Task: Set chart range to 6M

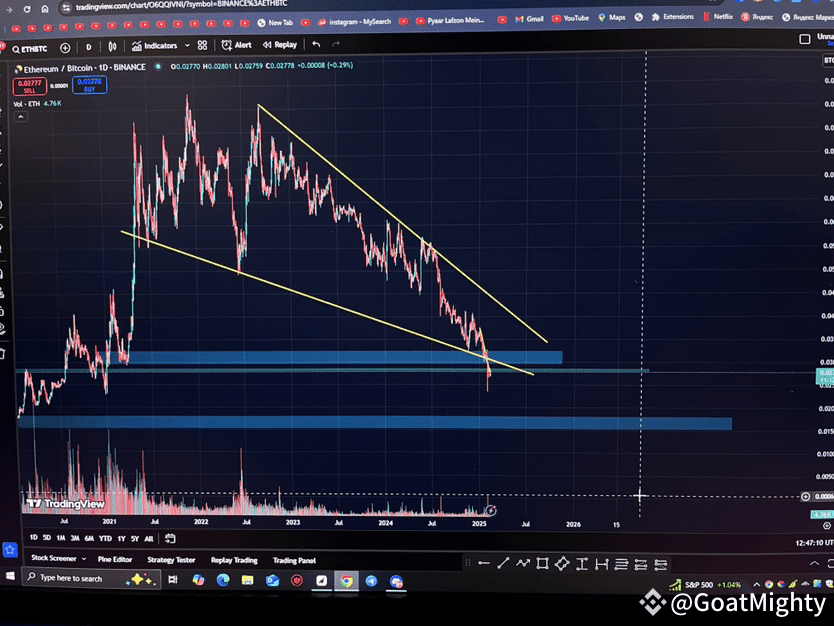Action: click(x=89, y=538)
